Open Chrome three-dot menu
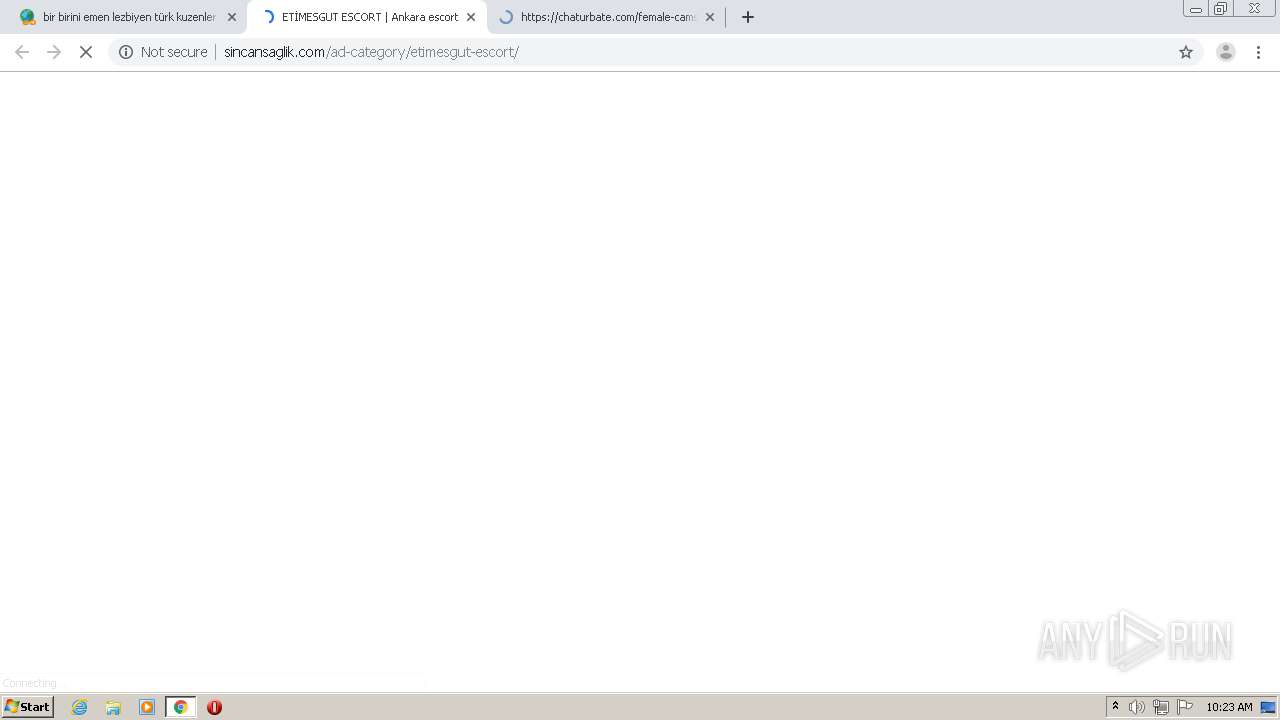 (1258, 52)
